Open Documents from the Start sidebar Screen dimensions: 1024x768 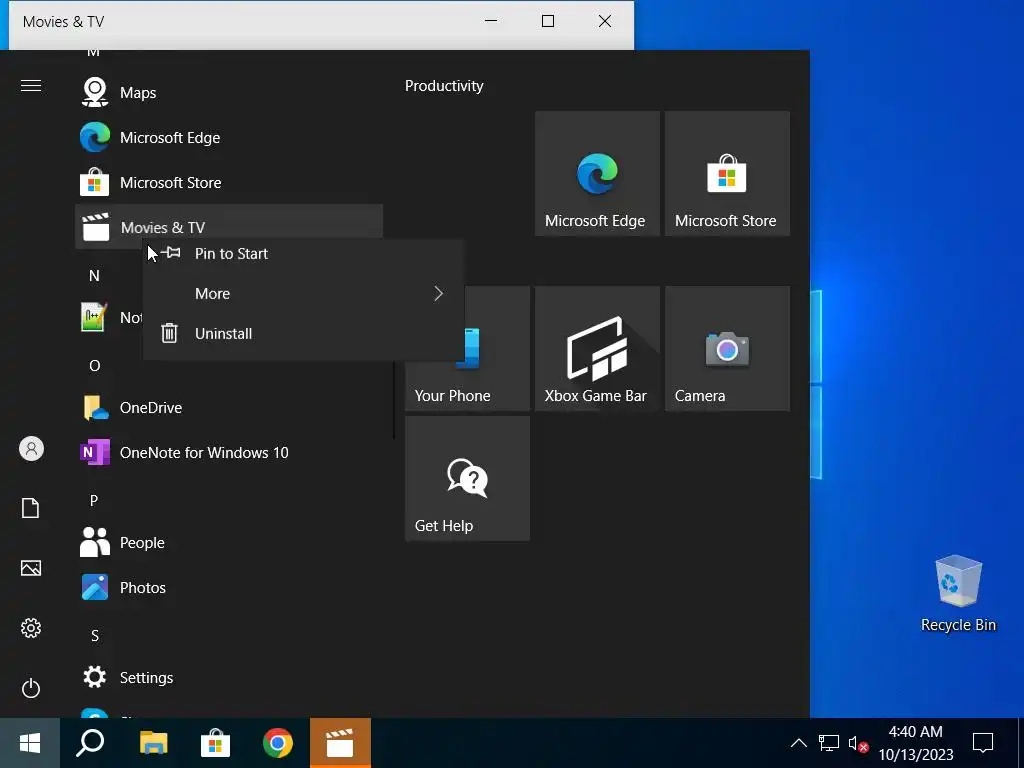[x=31, y=508]
